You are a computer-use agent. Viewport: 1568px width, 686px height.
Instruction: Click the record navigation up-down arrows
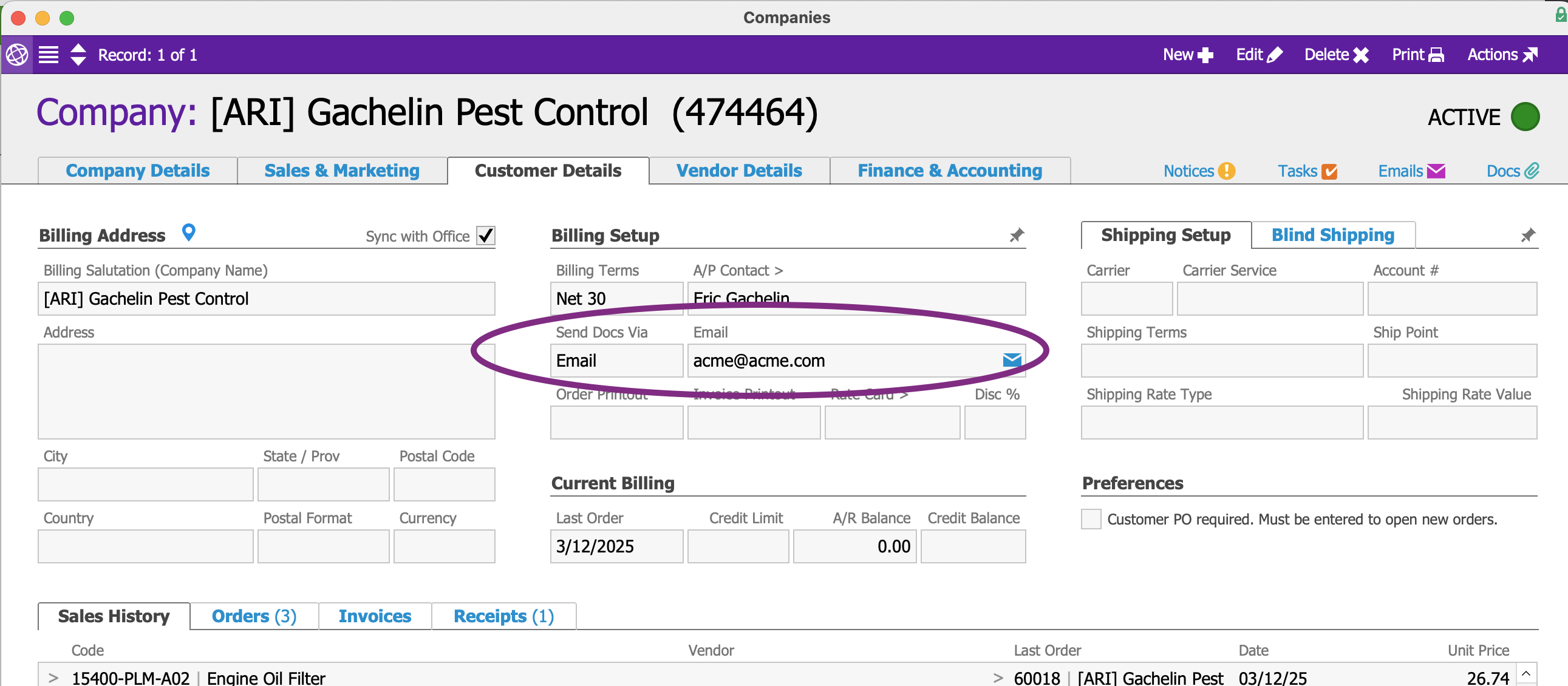78,55
